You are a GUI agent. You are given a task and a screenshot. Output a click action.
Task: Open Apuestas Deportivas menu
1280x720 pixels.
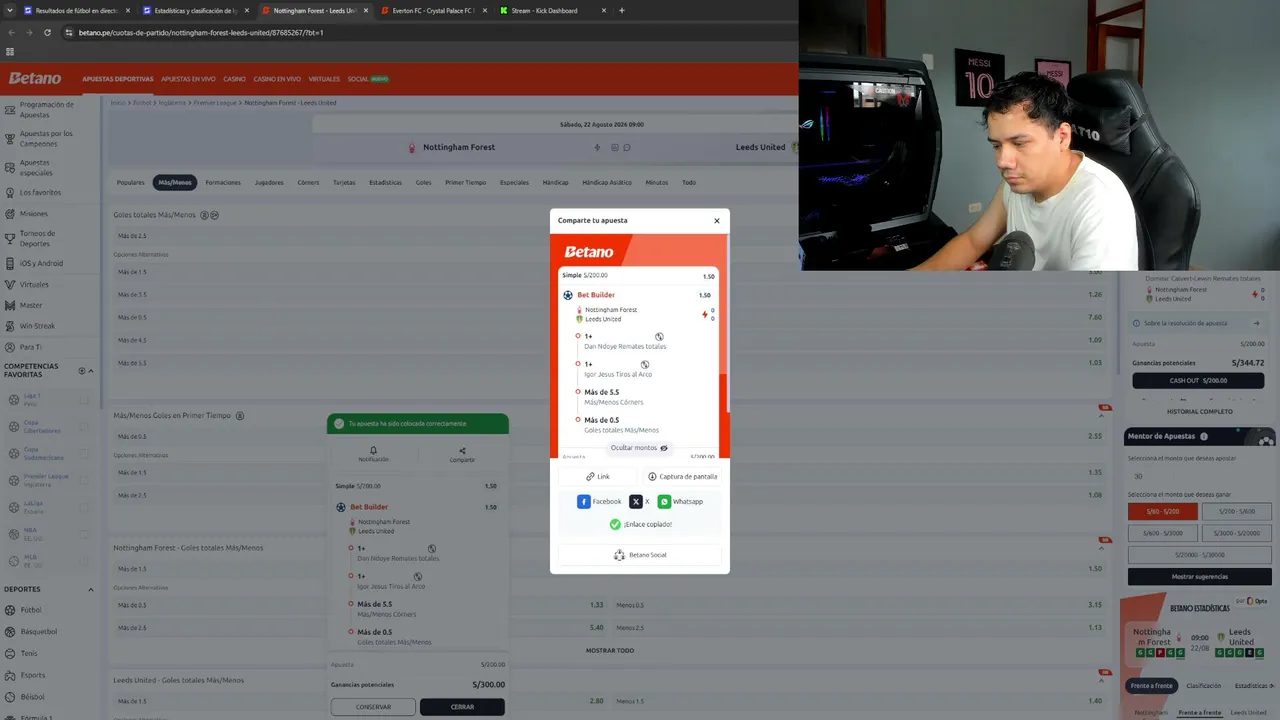coord(118,79)
